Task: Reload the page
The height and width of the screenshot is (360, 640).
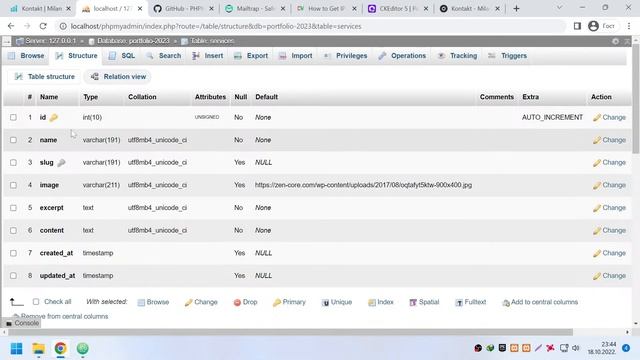Action: click(43, 26)
